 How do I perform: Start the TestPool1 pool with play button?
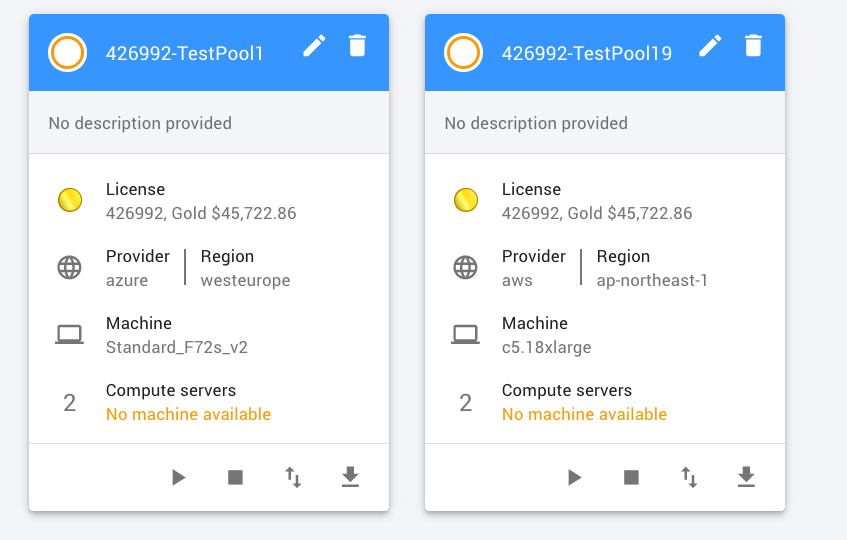pyautogui.click(x=178, y=477)
